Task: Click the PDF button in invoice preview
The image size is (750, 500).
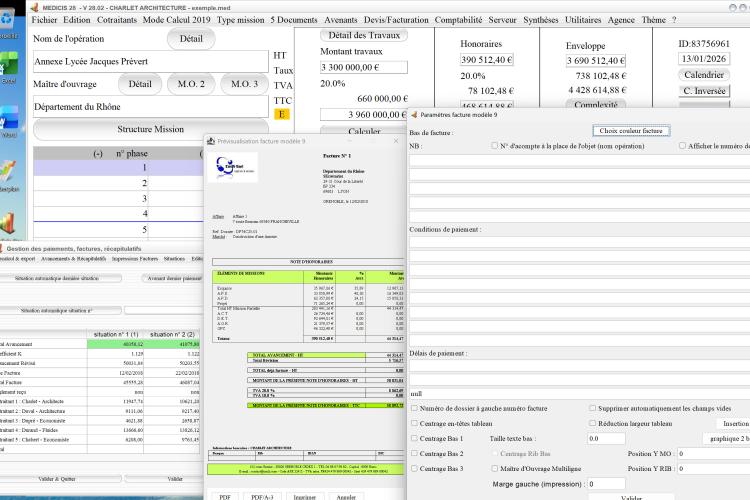Action: pos(225,497)
